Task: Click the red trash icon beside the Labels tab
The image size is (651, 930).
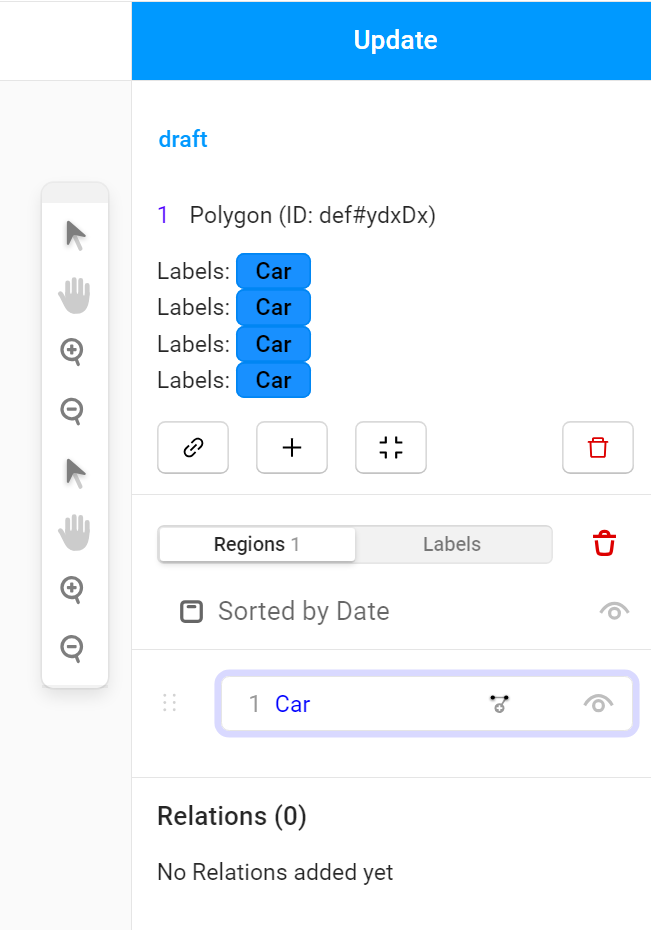Action: 604,543
